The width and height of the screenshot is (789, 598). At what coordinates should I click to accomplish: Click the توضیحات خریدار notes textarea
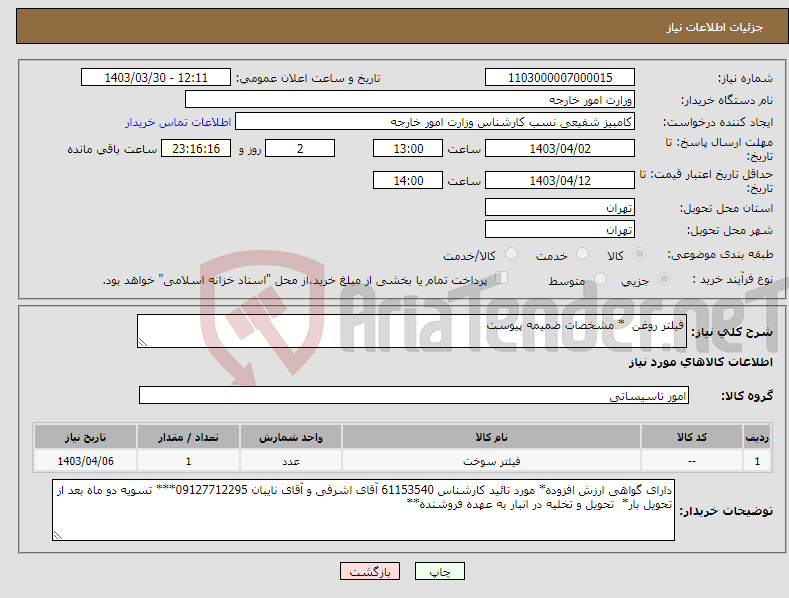363,510
